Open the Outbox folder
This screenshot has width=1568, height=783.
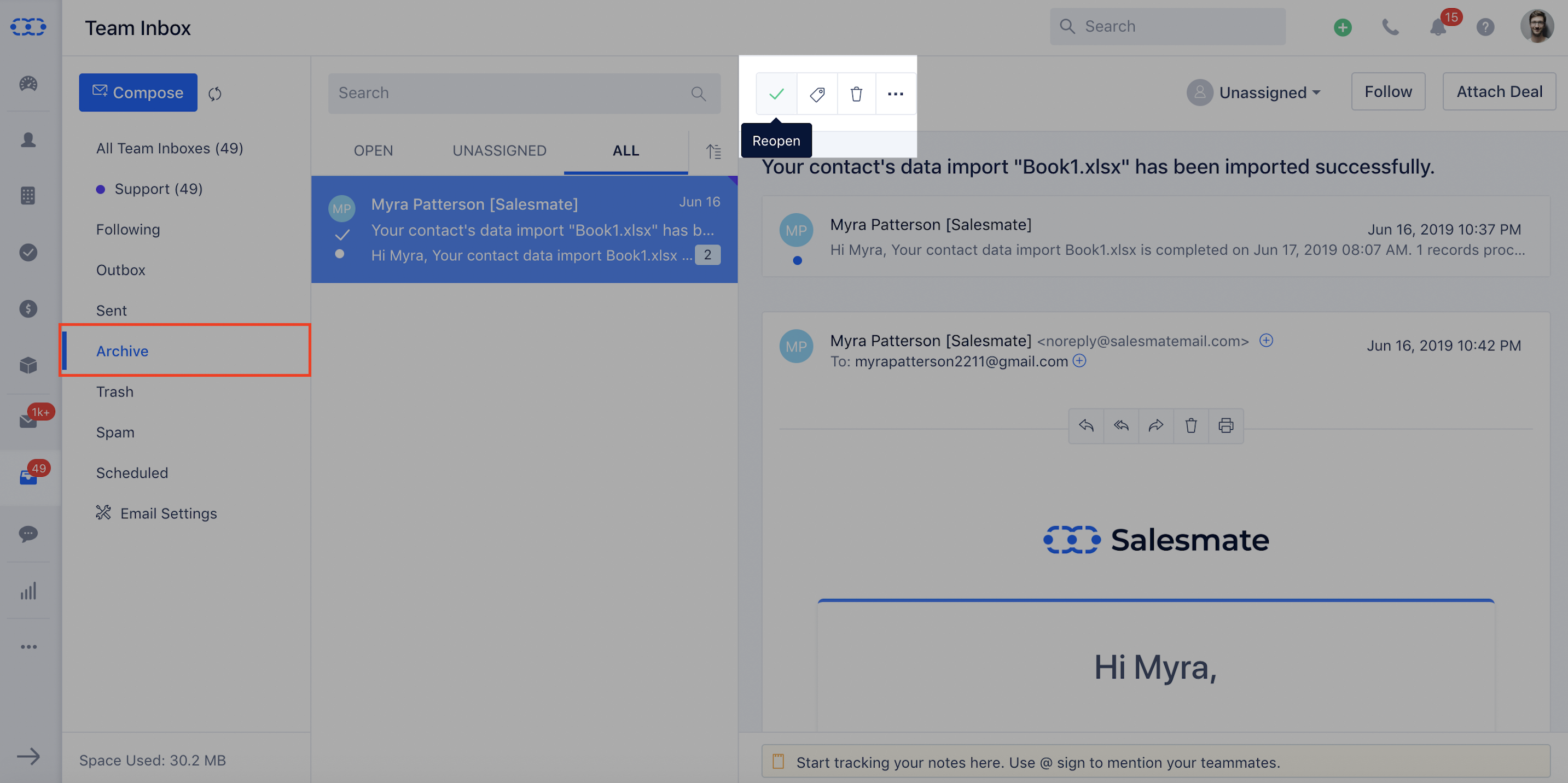pyautogui.click(x=120, y=270)
